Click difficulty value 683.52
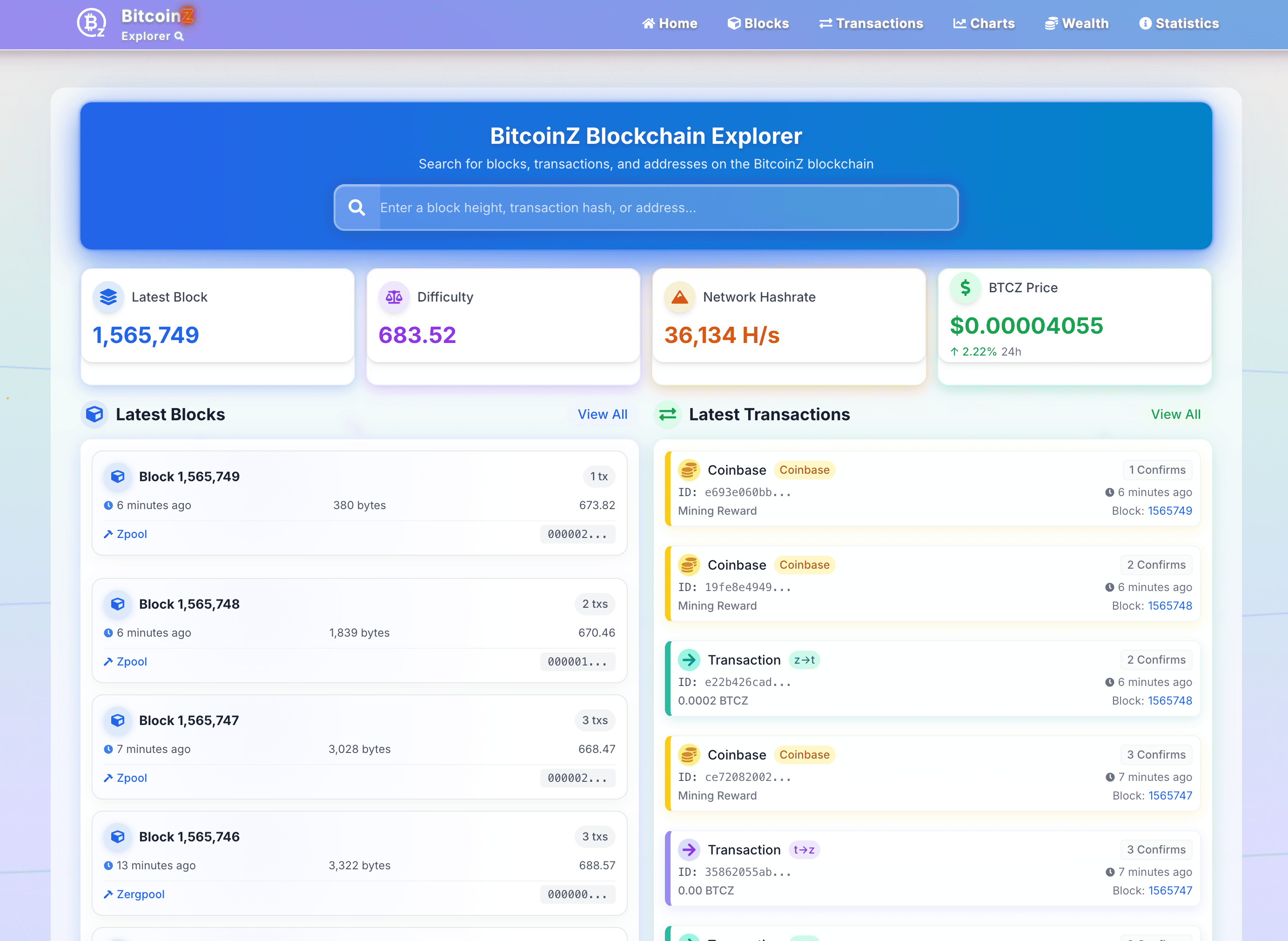The height and width of the screenshot is (941, 1288). pyautogui.click(x=417, y=335)
